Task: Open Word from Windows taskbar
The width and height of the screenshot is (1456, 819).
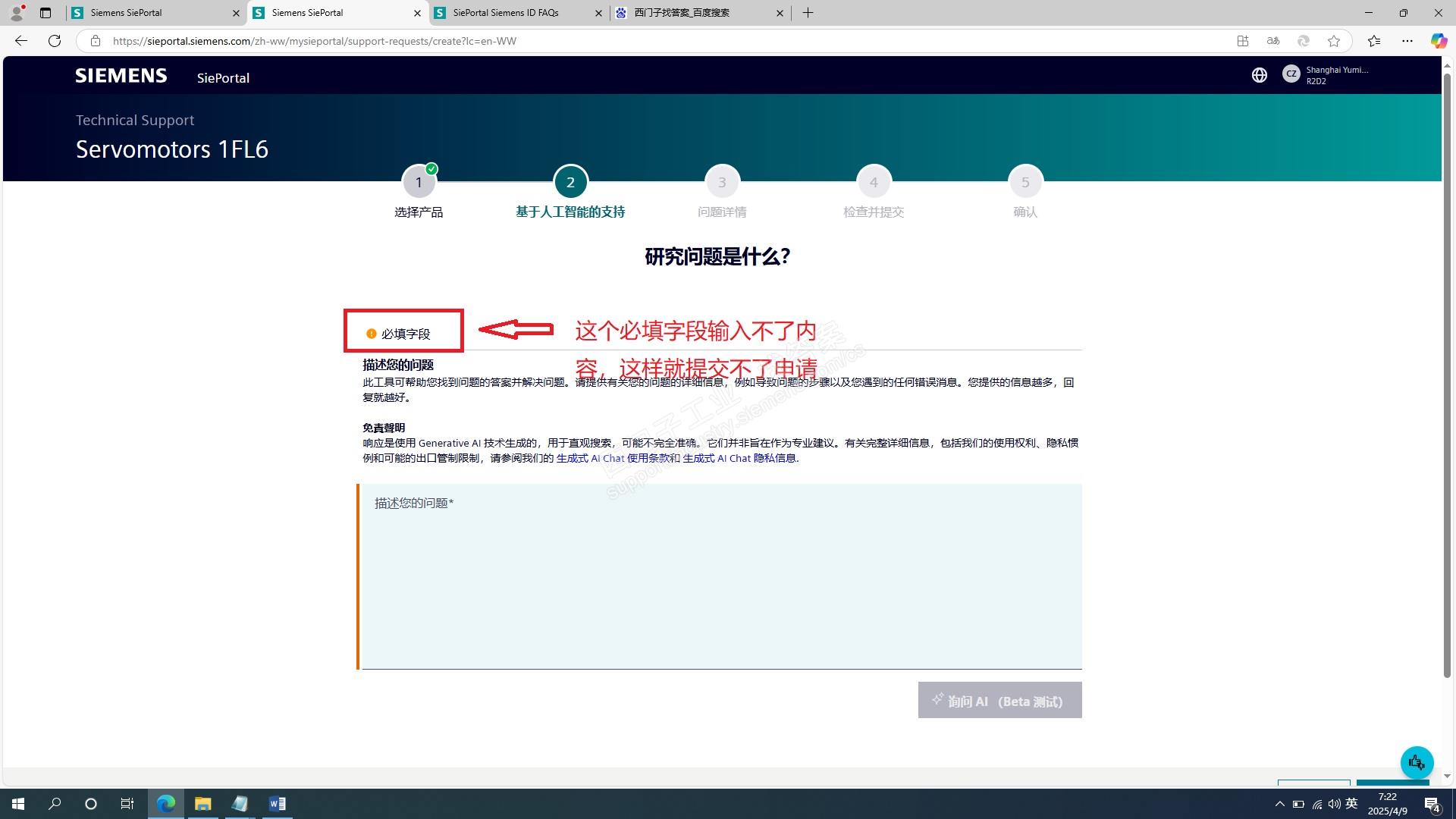Action: pyautogui.click(x=277, y=804)
